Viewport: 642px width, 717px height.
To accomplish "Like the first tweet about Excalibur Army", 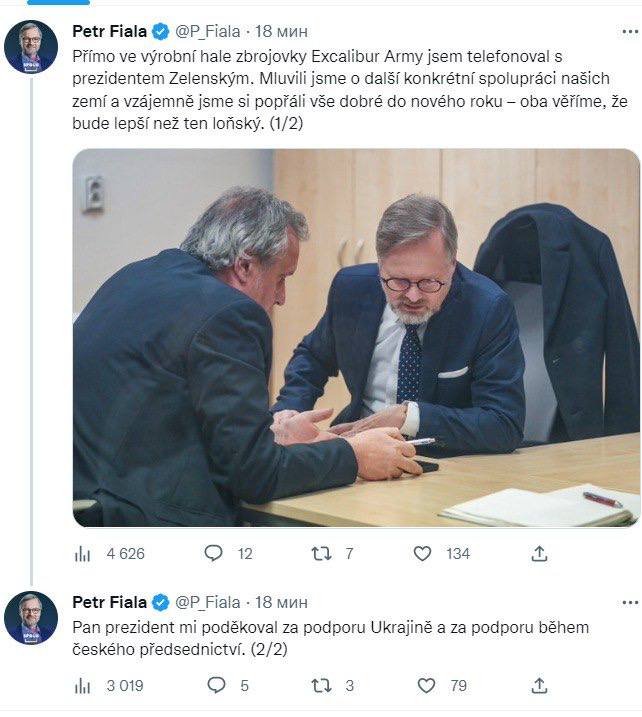I will click(x=423, y=553).
